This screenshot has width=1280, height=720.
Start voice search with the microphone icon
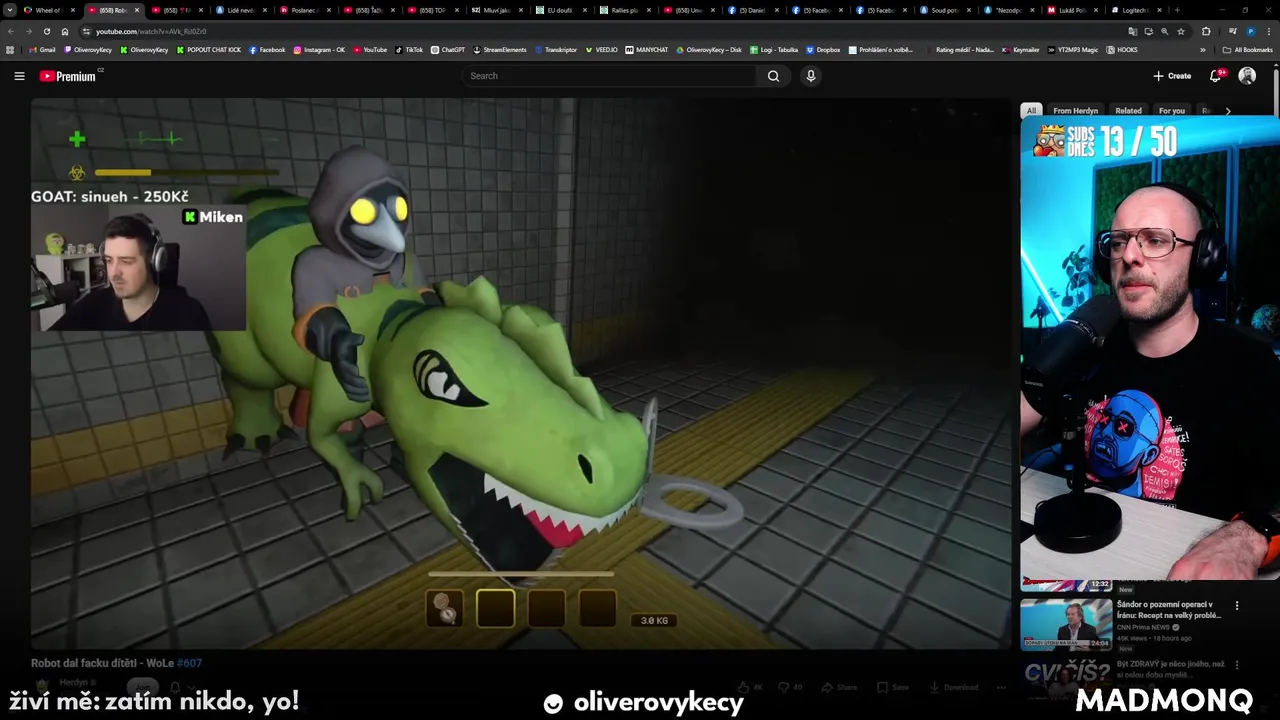pyautogui.click(x=811, y=76)
